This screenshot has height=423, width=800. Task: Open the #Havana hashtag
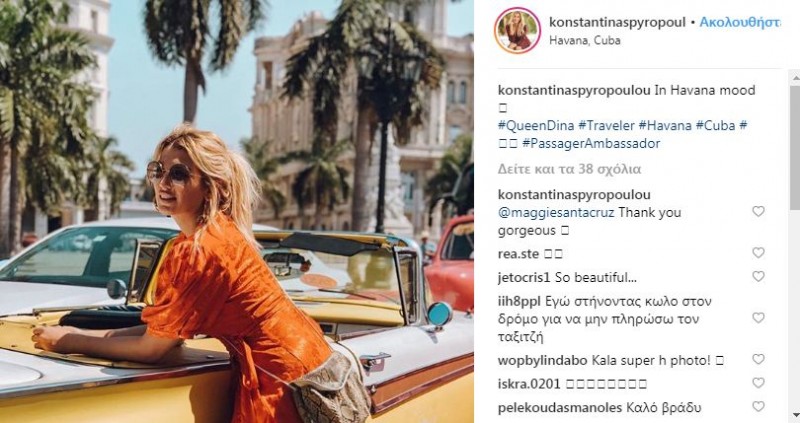pyautogui.click(x=665, y=126)
